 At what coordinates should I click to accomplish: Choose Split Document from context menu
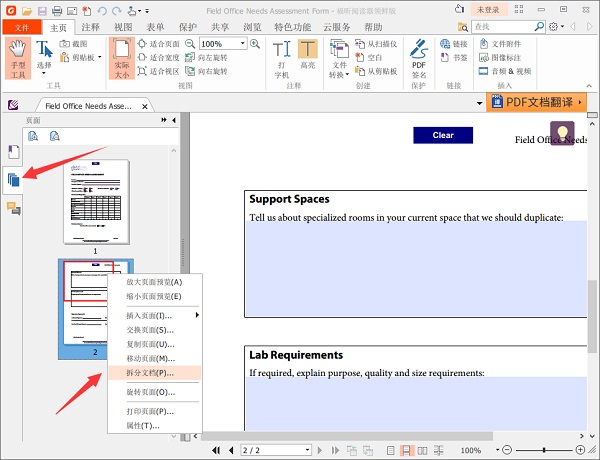[x=150, y=372]
